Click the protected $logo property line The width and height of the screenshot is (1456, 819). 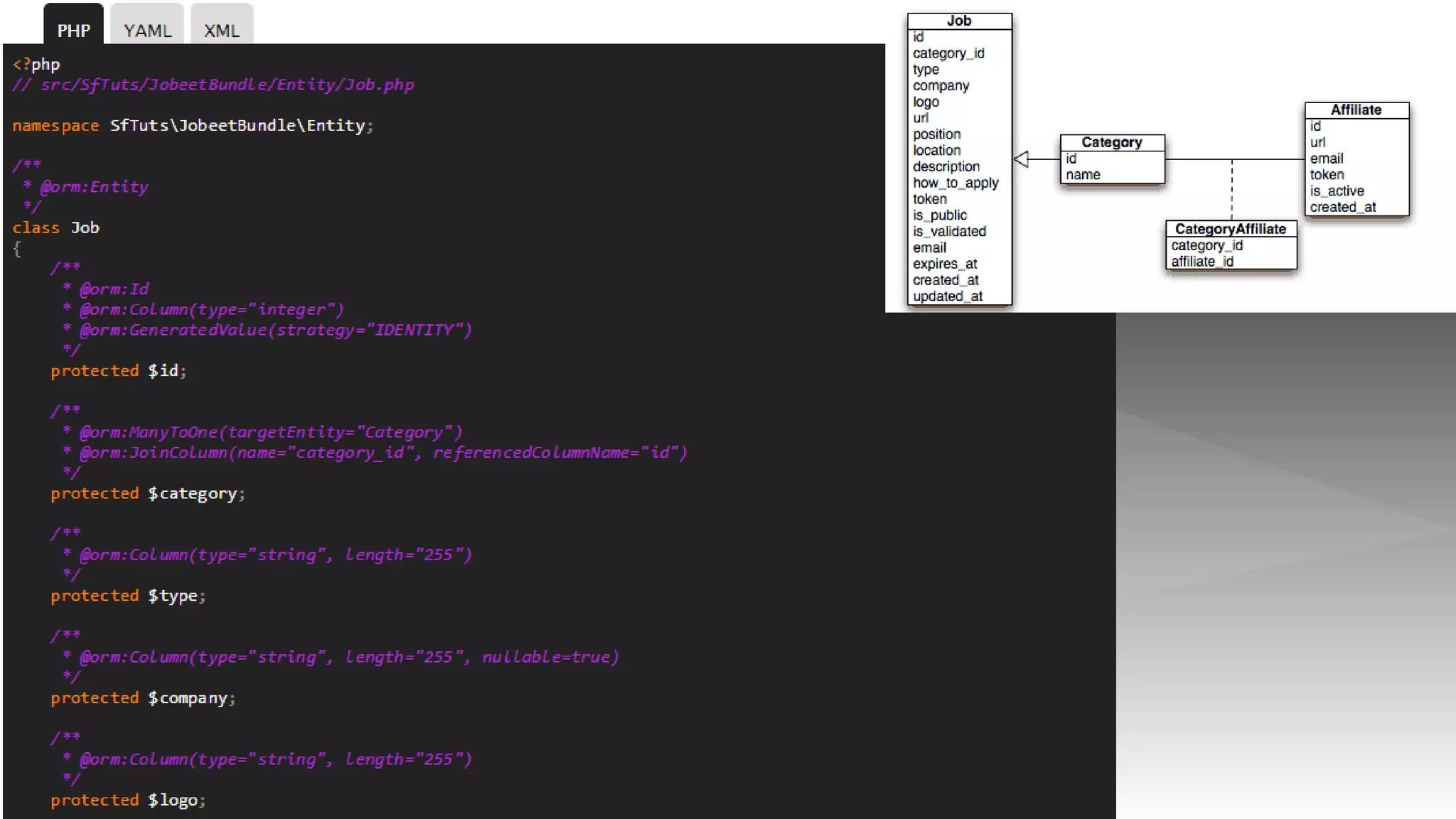[128, 801]
